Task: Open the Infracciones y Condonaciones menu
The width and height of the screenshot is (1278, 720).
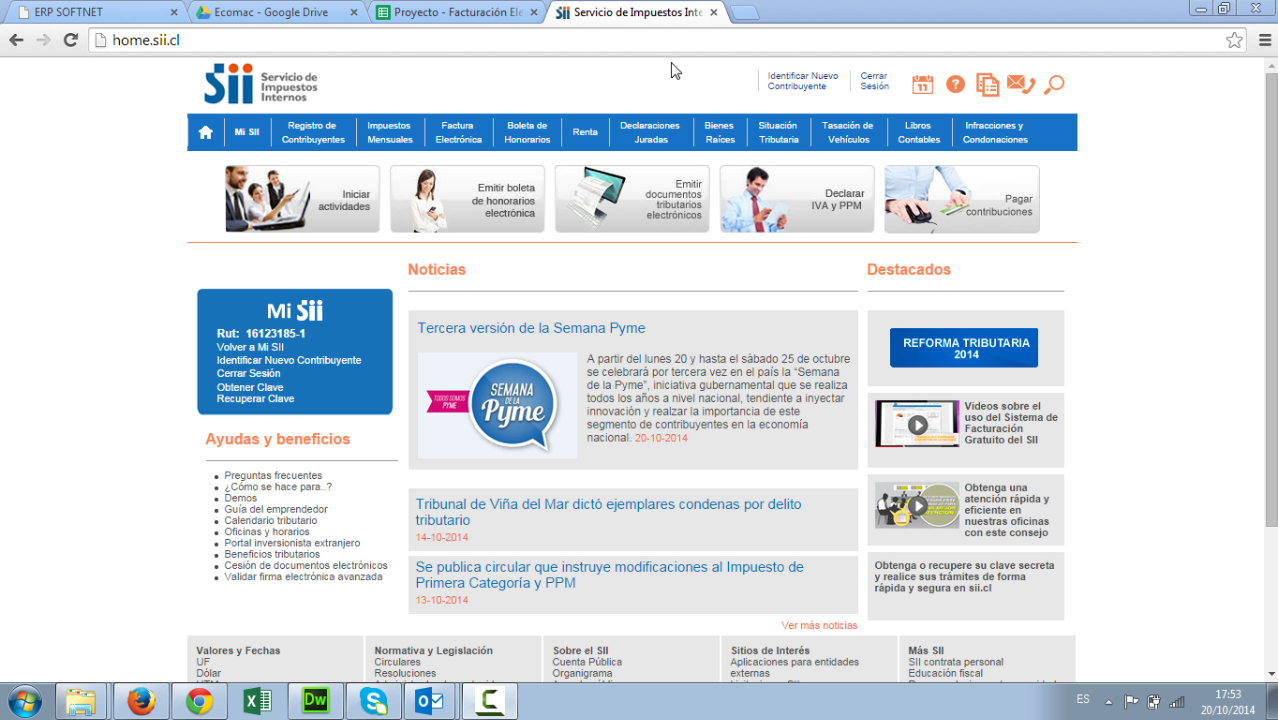Action: (x=995, y=132)
